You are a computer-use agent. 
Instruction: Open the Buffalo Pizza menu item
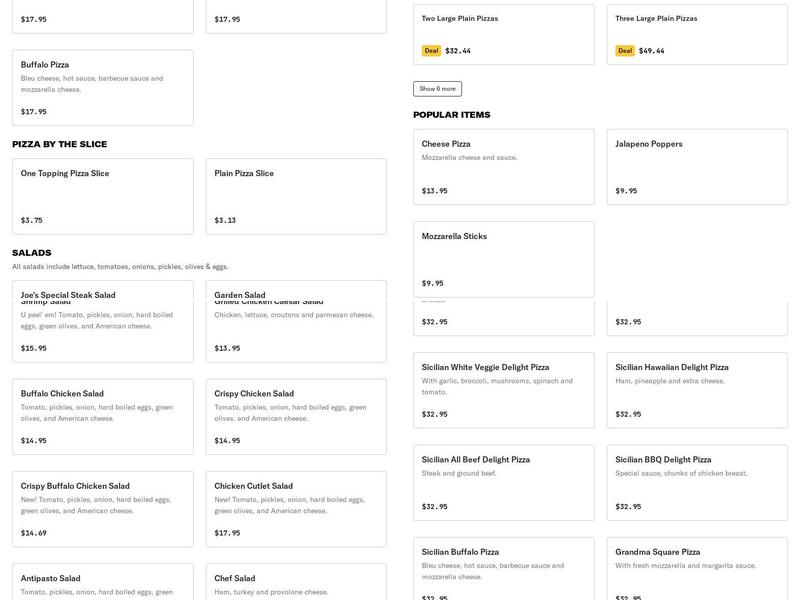[102, 88]
